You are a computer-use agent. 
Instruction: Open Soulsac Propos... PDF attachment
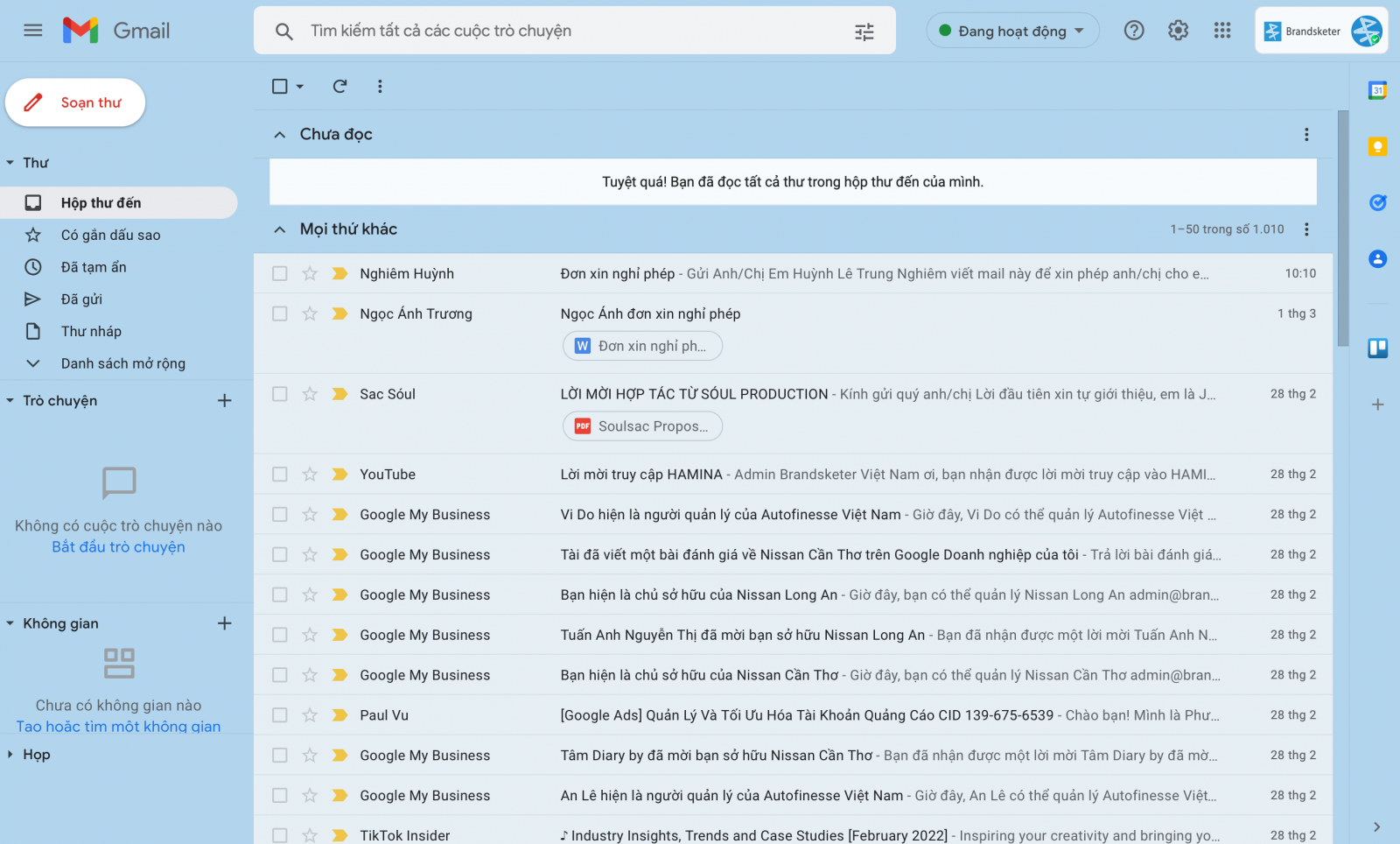tap(642, 426)
